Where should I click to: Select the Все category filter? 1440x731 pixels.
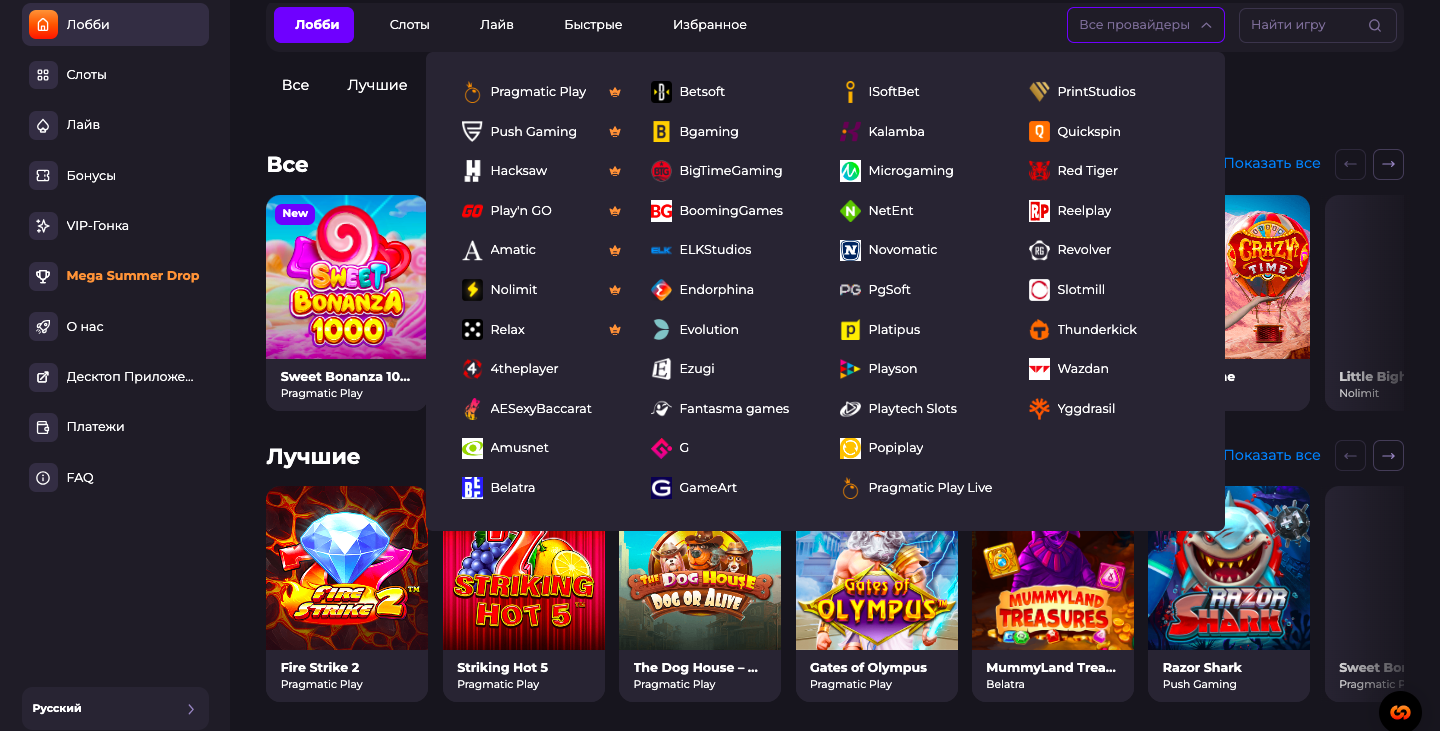pos(295,85)
